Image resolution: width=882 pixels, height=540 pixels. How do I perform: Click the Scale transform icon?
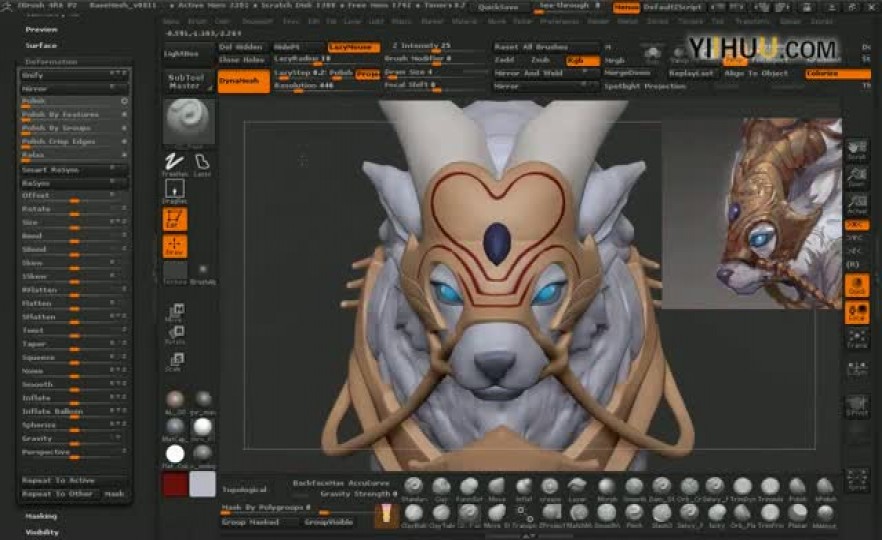[175, 361]
